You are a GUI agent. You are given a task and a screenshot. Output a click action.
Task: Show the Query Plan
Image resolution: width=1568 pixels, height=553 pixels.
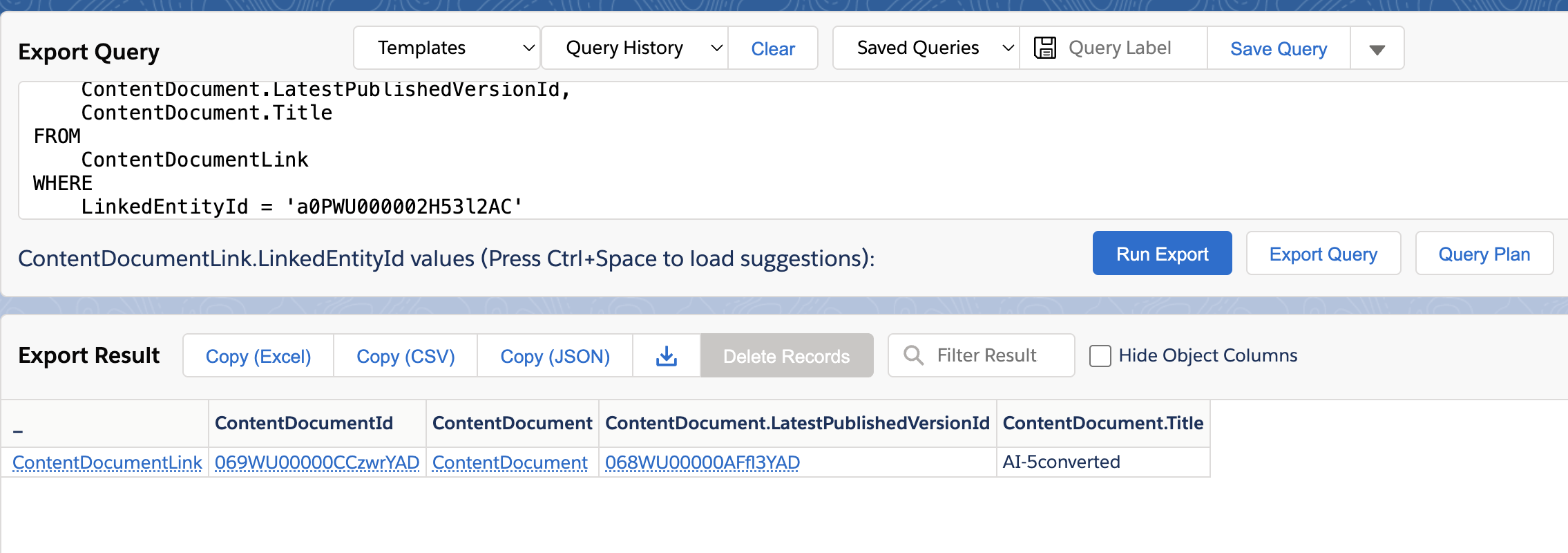1484,254
